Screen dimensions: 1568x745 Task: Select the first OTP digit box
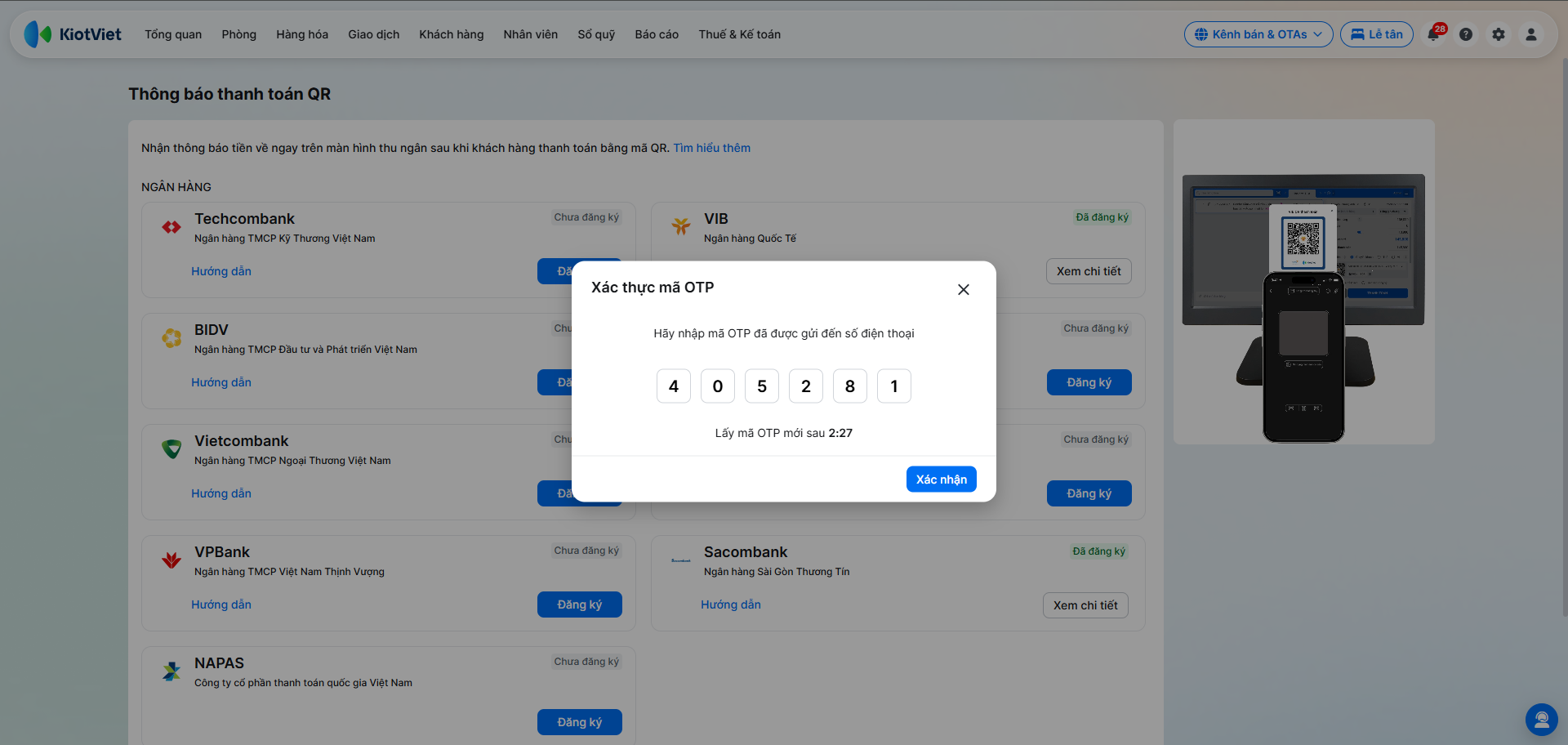pyautogui.click(x=674, y=386)
